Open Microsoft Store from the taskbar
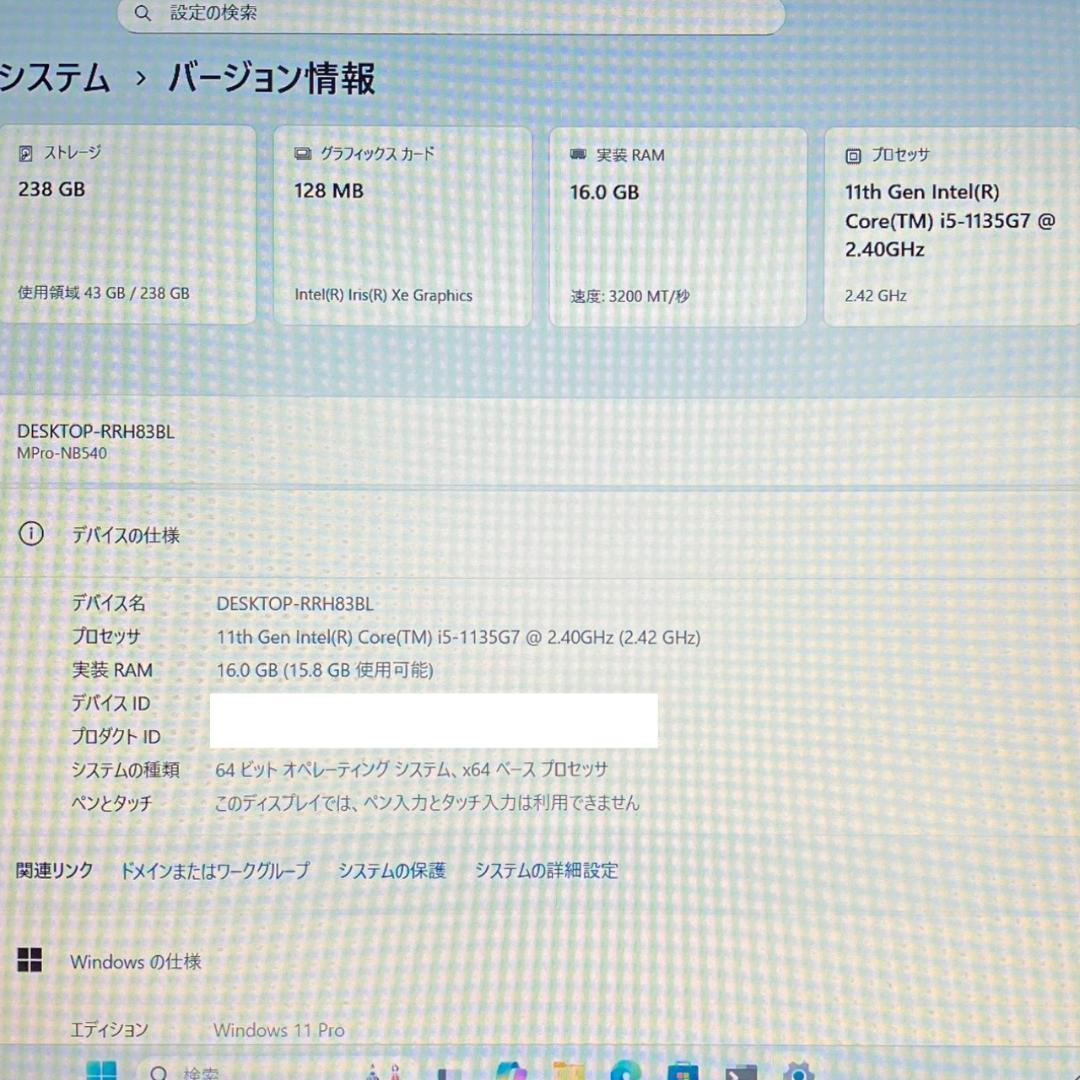The width and height of the screenshot is (1080, 1080). click(x=683, y=1071)
